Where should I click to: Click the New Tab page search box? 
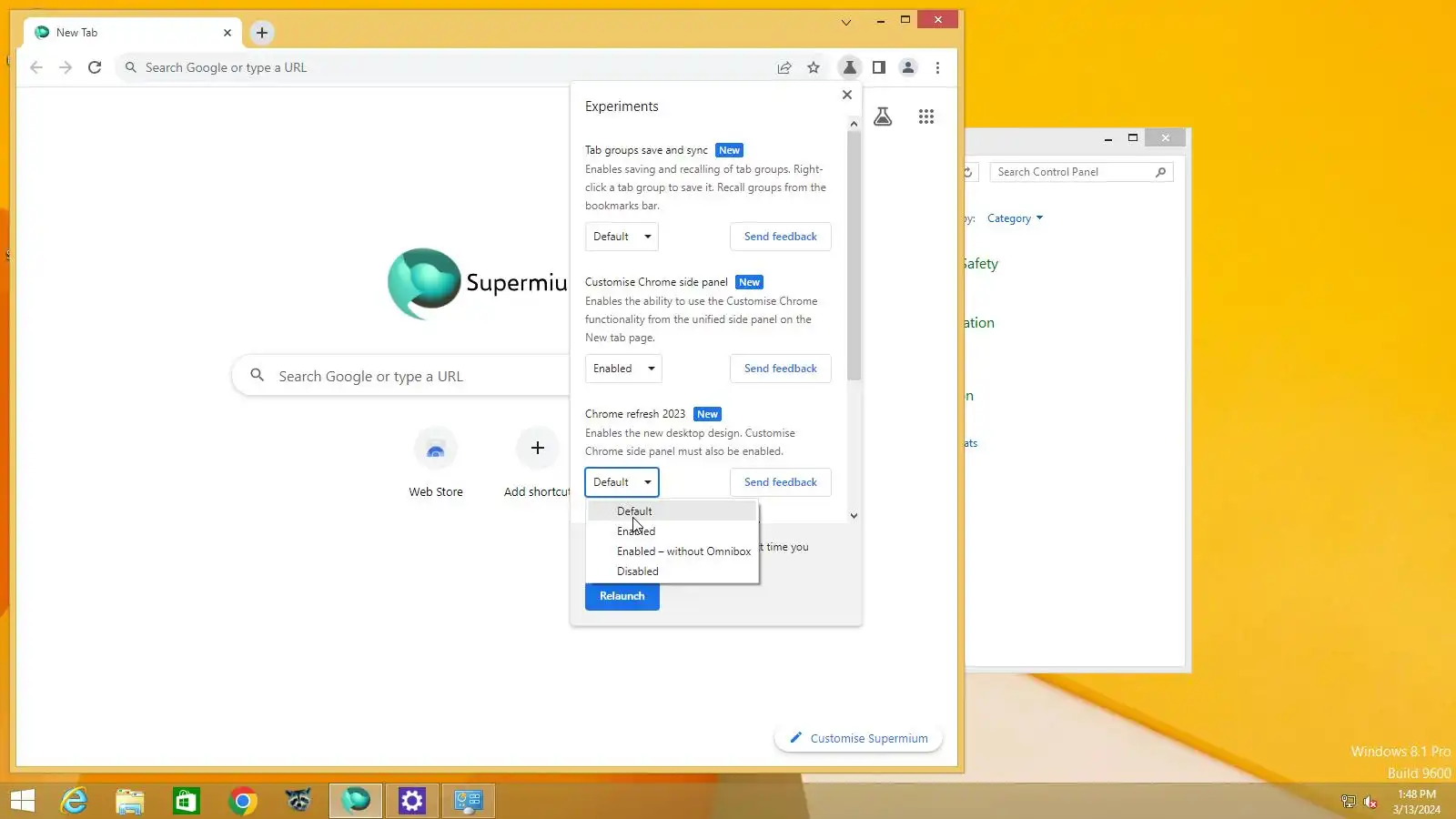point(400,376)
